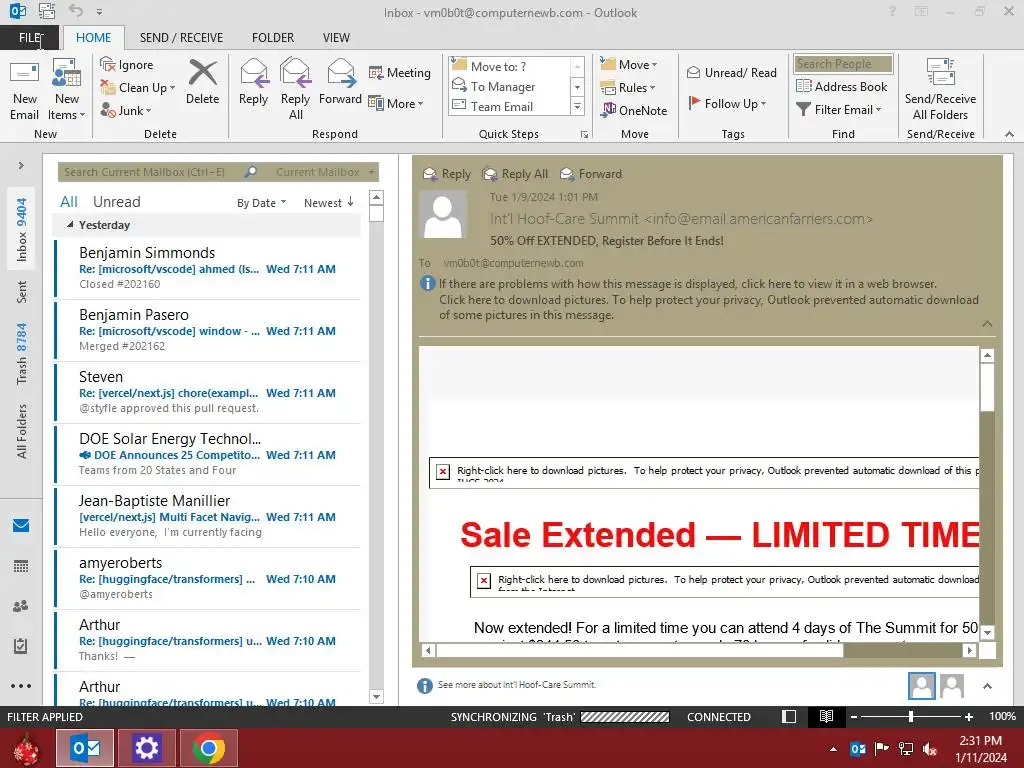Open the FILE tab
This screenshot has height=768, width=1024.
[x=30, y=37]
